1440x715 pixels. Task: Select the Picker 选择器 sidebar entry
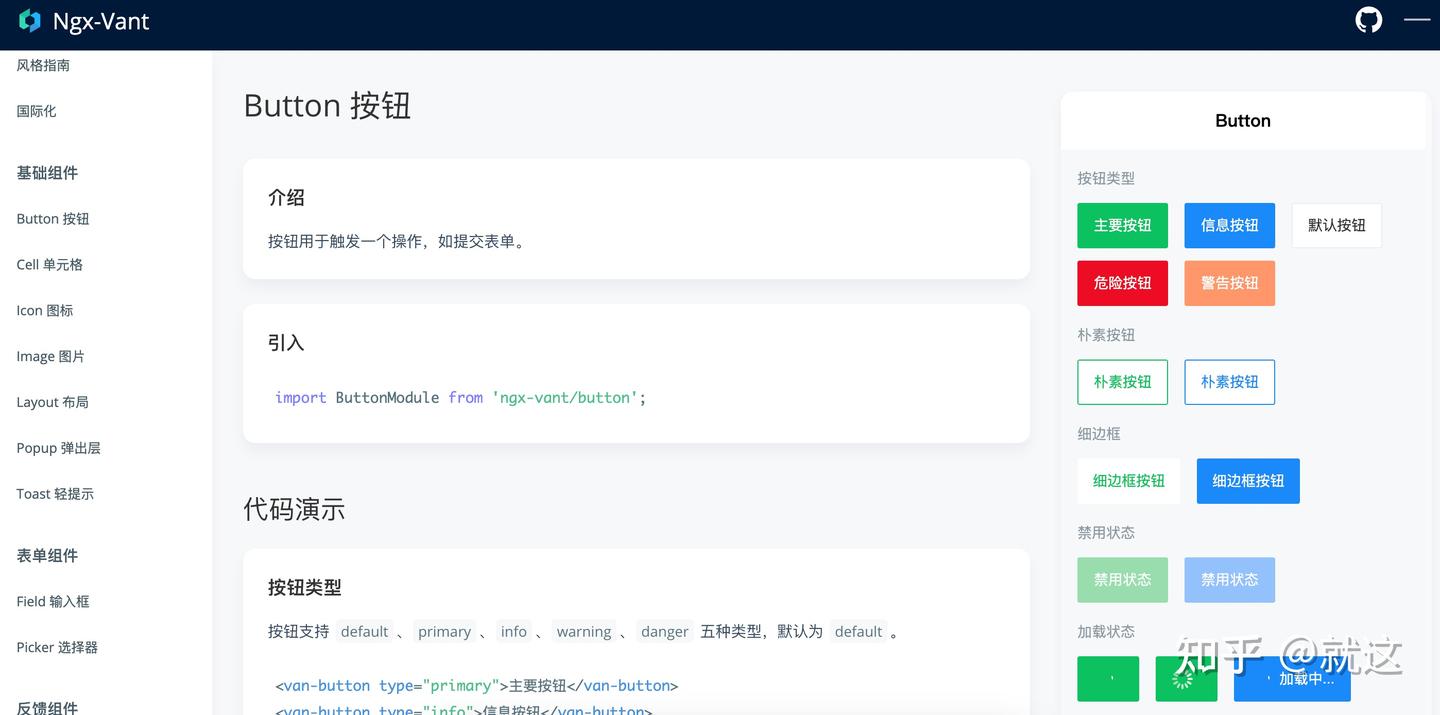coord(55,647)
